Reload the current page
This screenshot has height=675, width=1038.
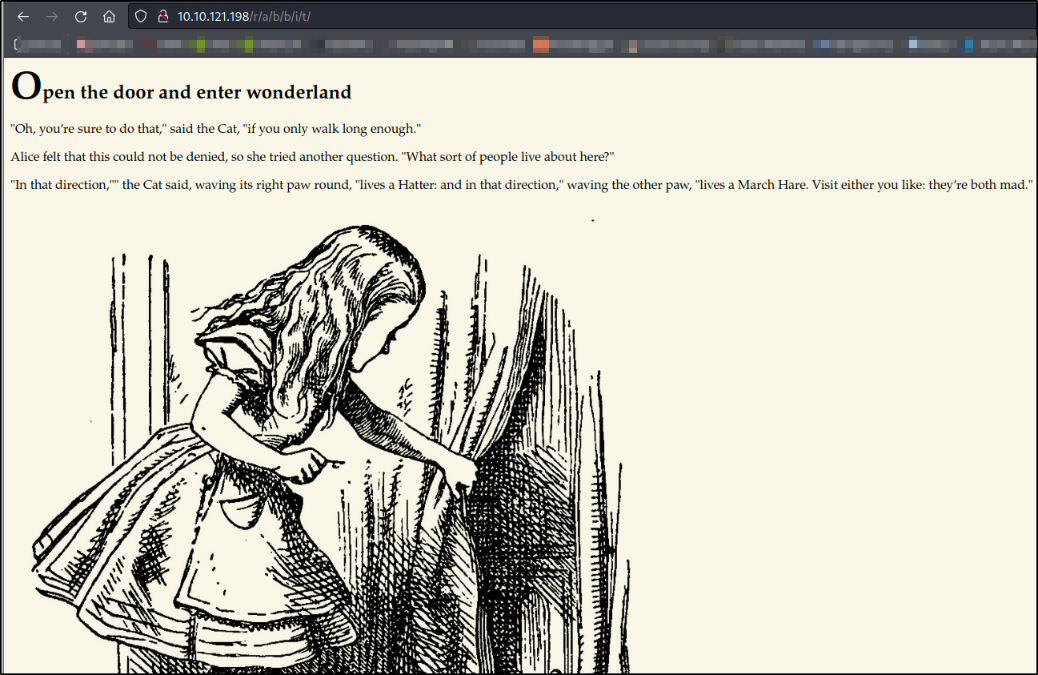[x=81, y=17]
